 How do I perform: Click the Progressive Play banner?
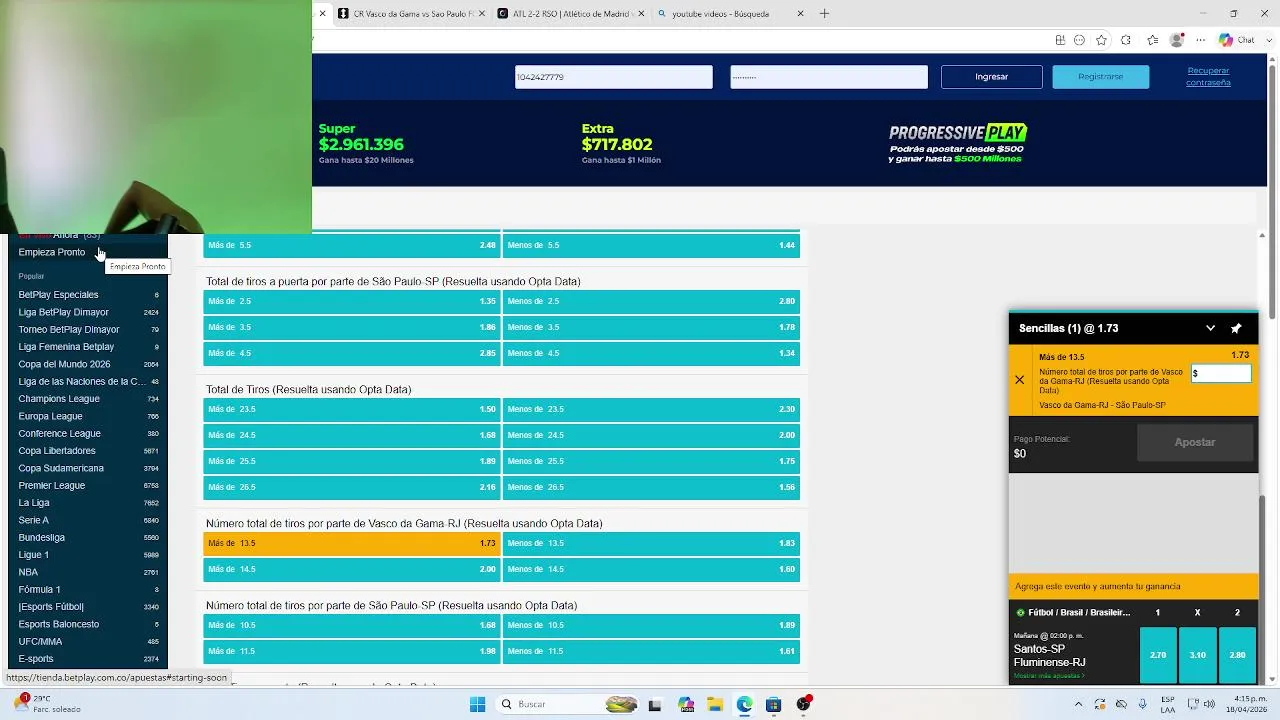pyautogui.click(x=958, y=144)
